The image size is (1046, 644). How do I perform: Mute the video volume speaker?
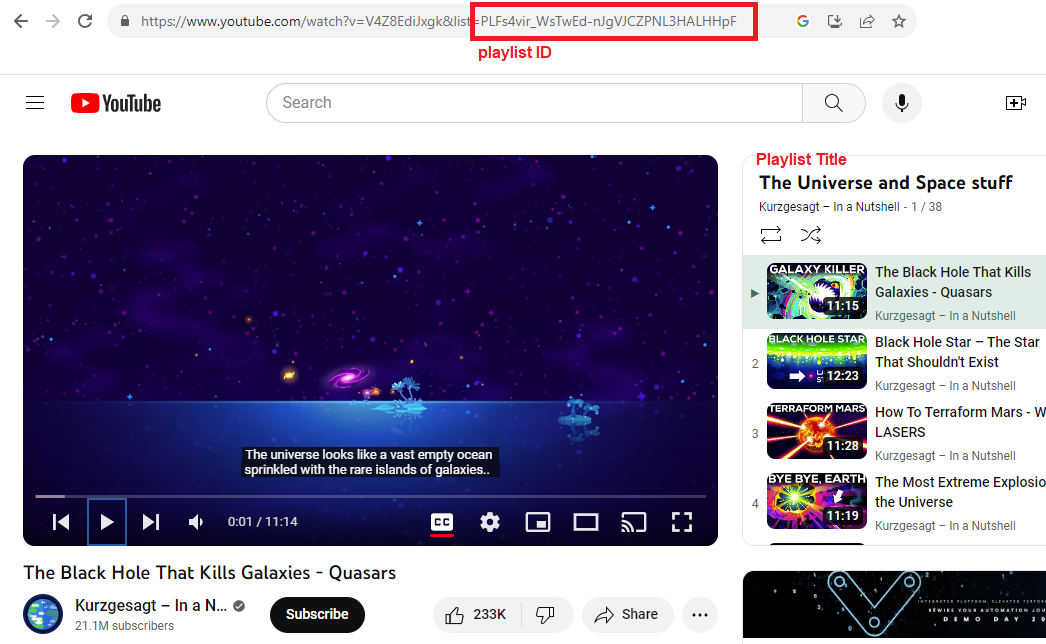coord(197,522)
